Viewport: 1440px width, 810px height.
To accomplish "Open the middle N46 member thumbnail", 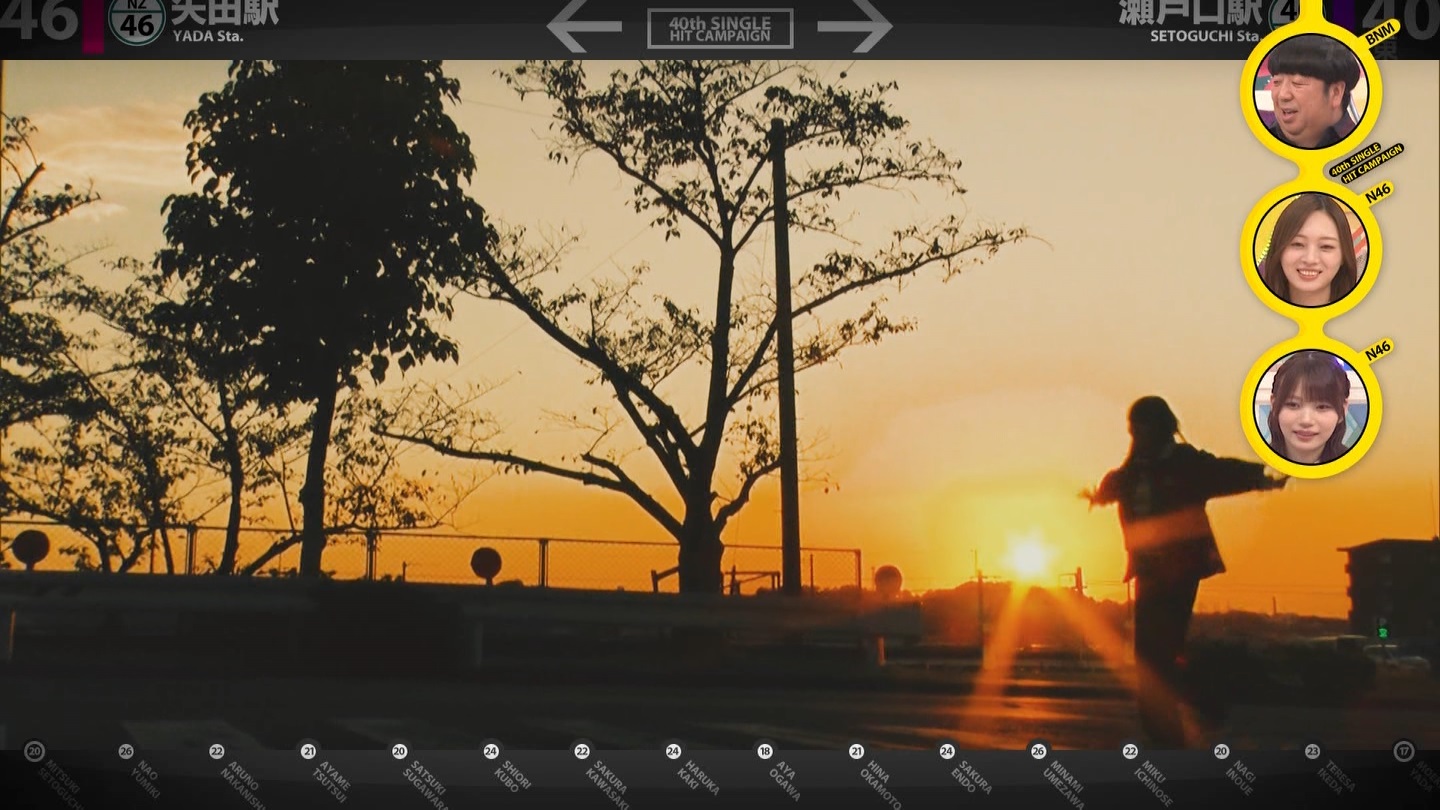I will point(1310,249).
